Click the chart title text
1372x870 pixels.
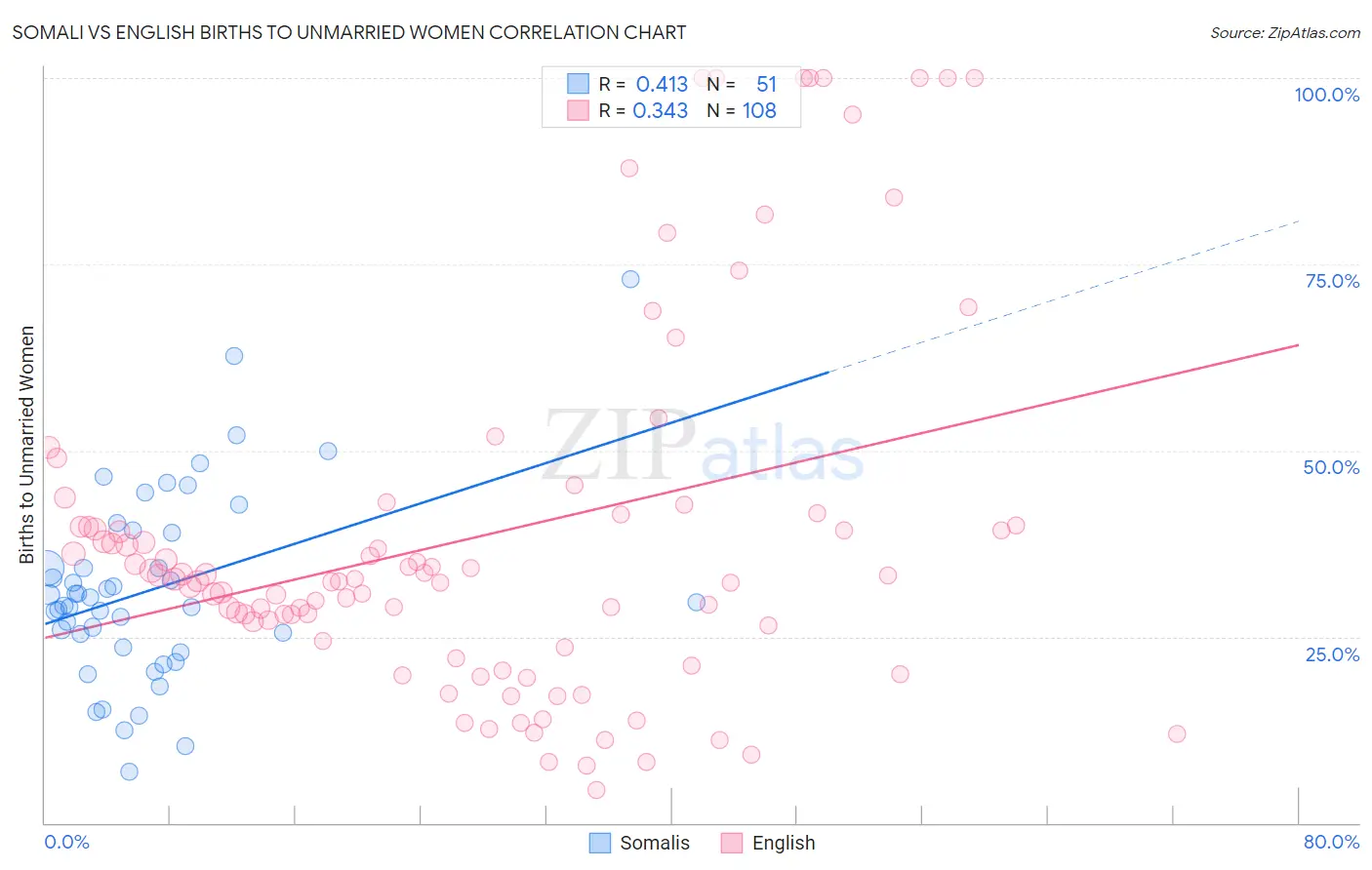click(349, 32)
